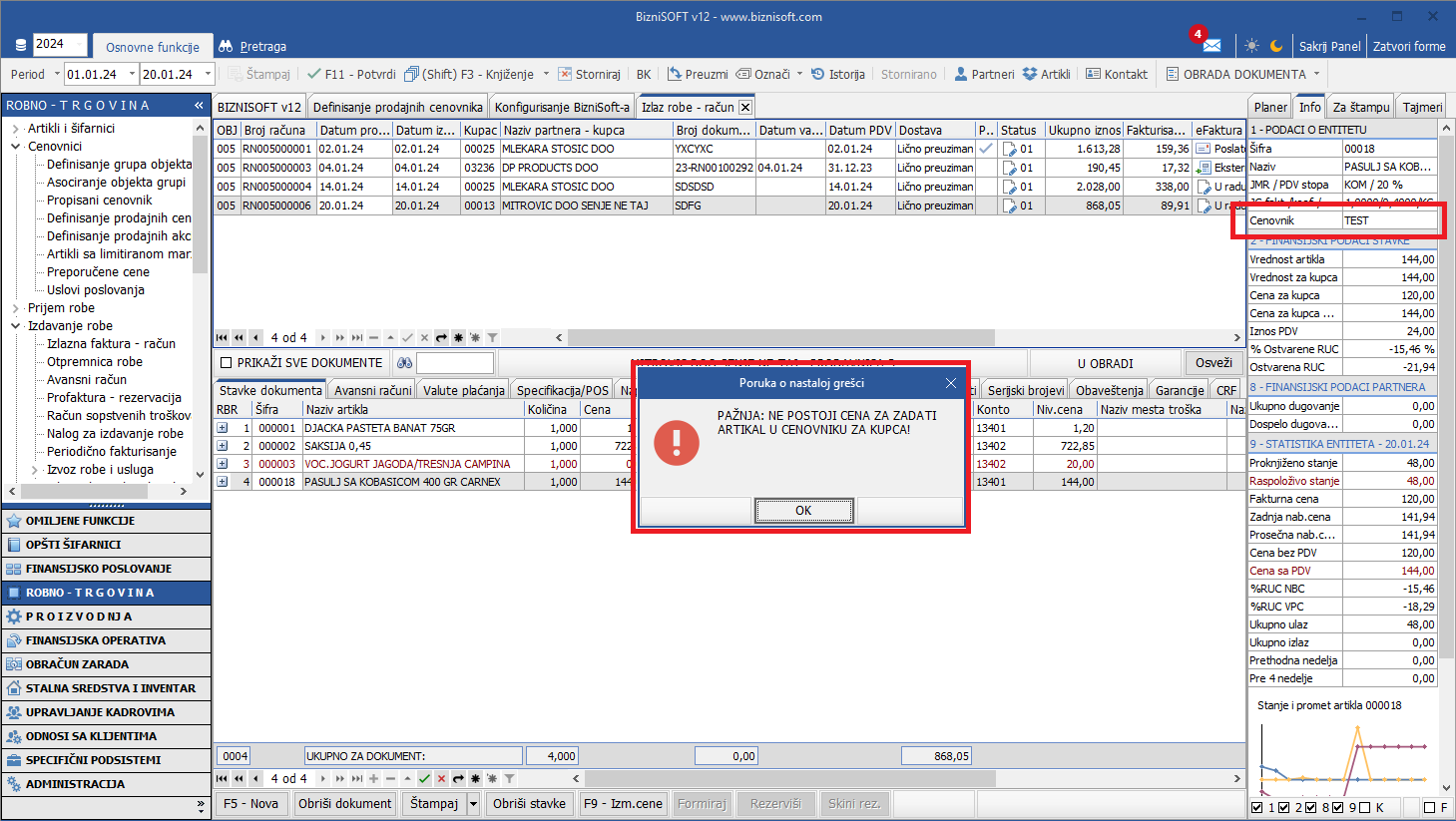Open Istorija from the toolbar
Image resolution: width=1456 pixels, height=821 pixels.
837,74
